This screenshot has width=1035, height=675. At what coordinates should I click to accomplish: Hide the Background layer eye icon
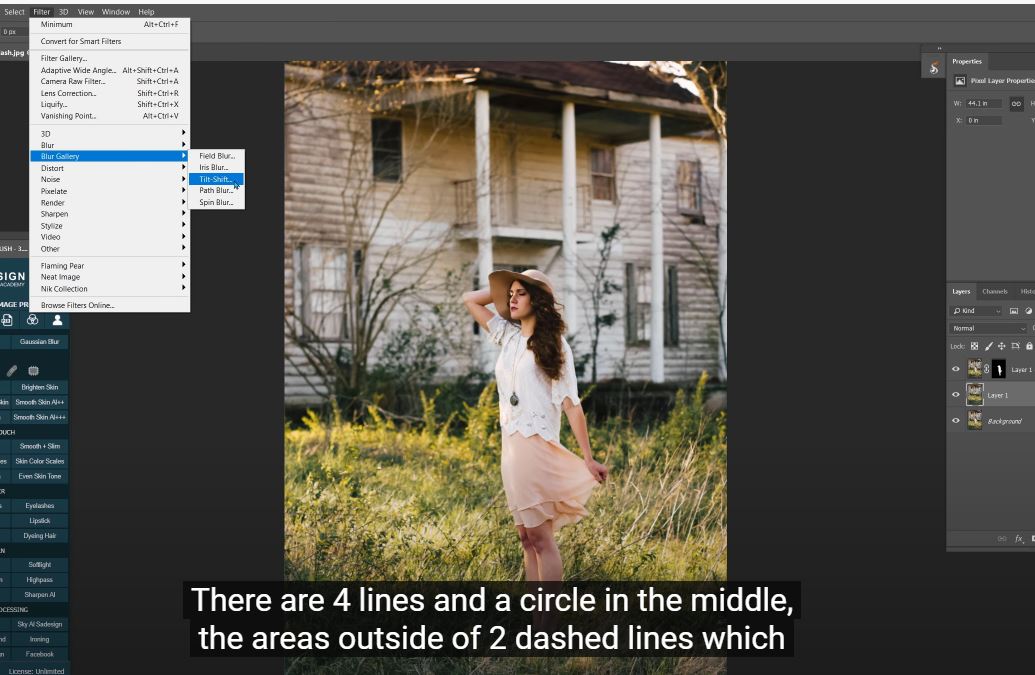pos(956,420)
